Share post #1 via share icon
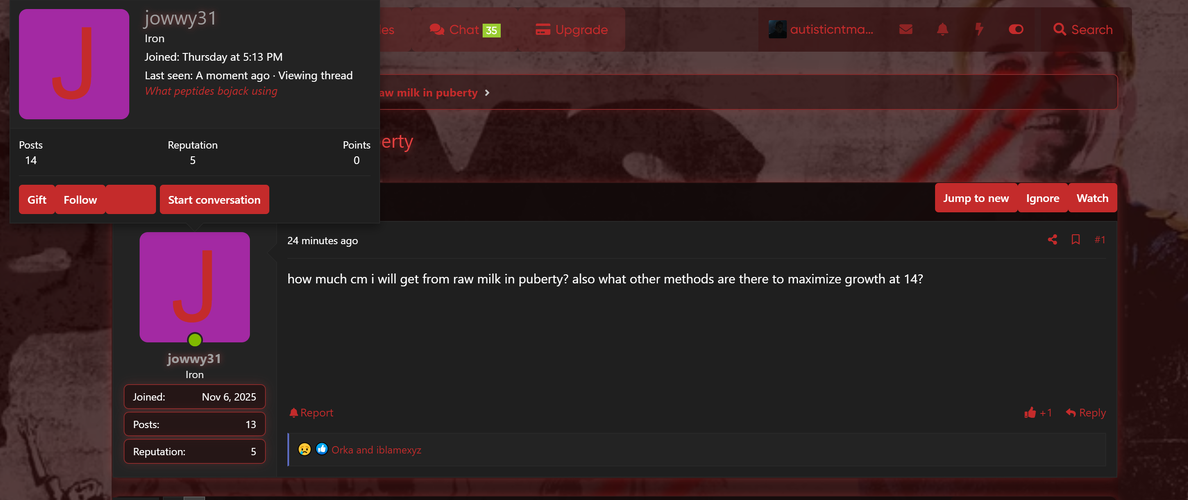Screen dimensions: 1188x500 tap(1052, 239)
